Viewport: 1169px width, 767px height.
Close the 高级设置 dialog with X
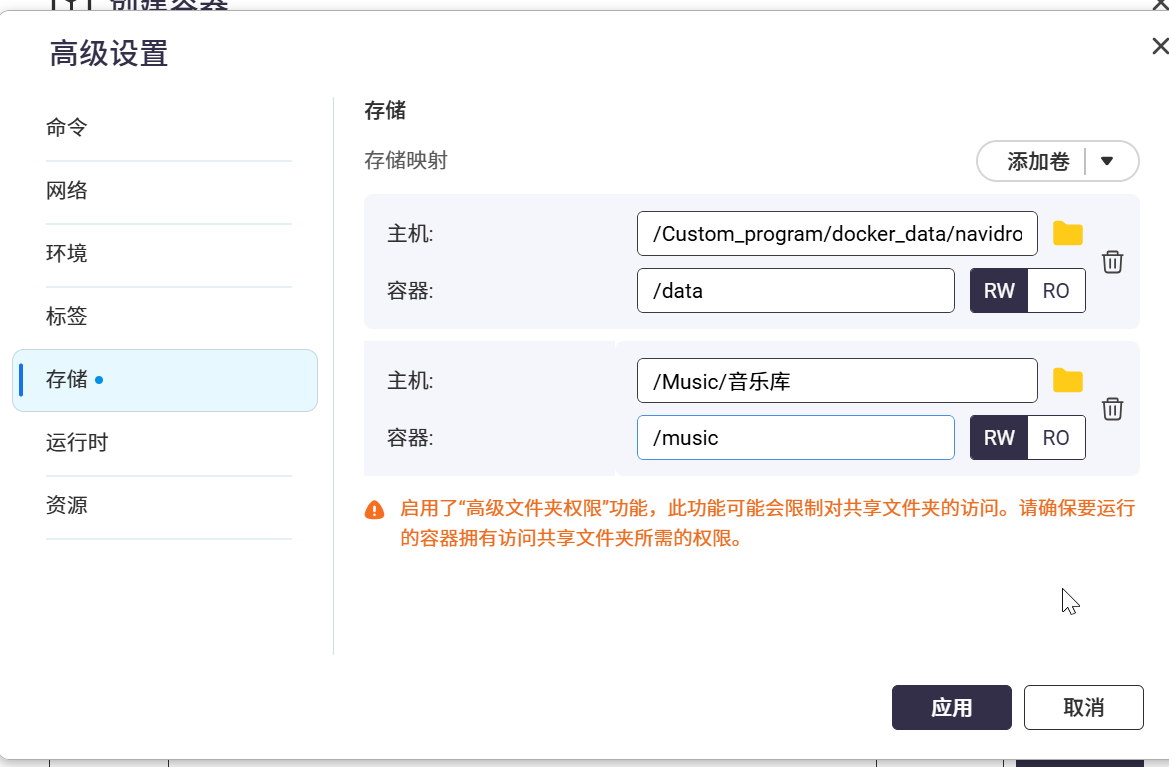tap(1159, 46)
